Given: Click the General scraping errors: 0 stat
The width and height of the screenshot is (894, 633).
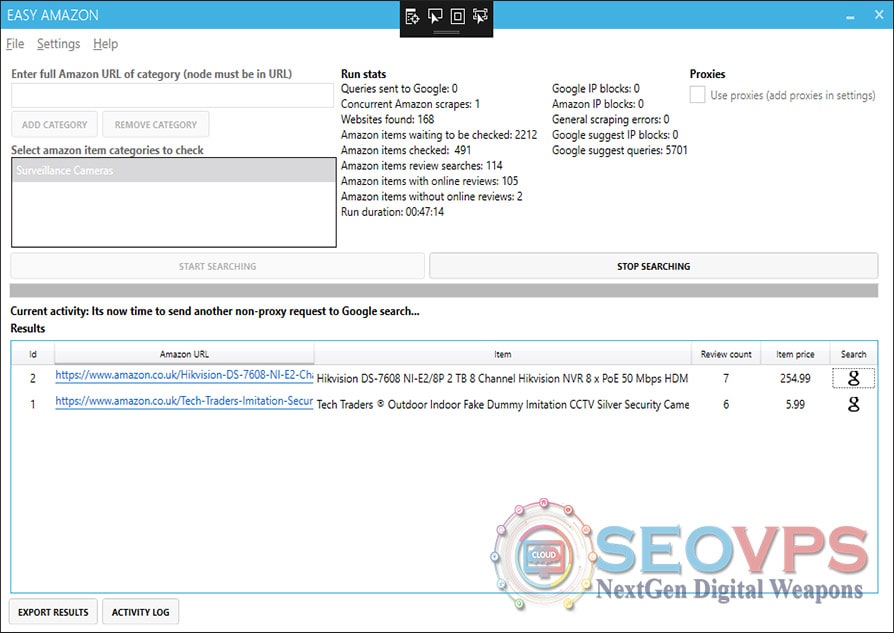Looking at the screenshot, I should pos(611,119).
